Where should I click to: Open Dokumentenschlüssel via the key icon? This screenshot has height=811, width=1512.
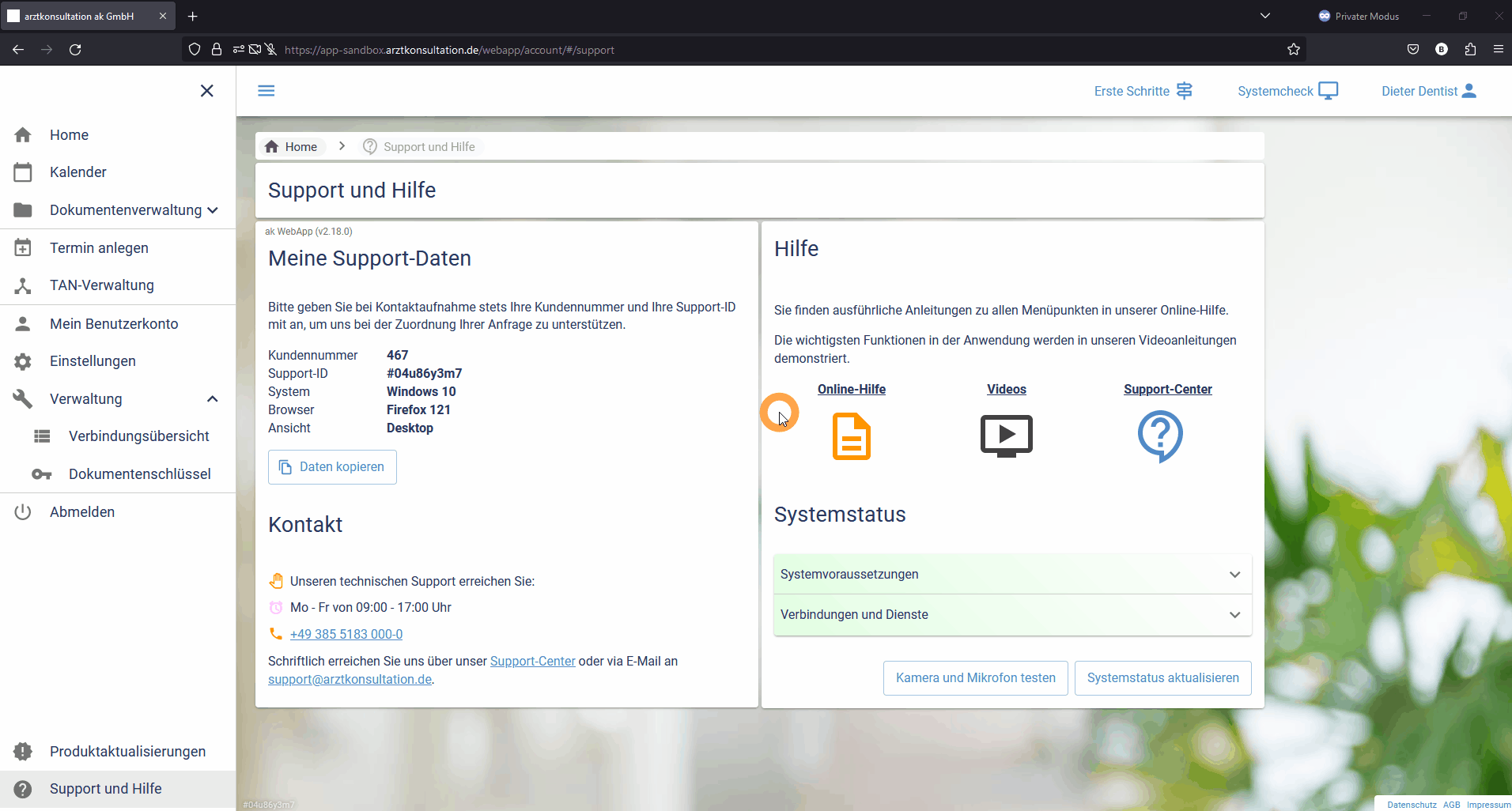[x=40, y=474]
